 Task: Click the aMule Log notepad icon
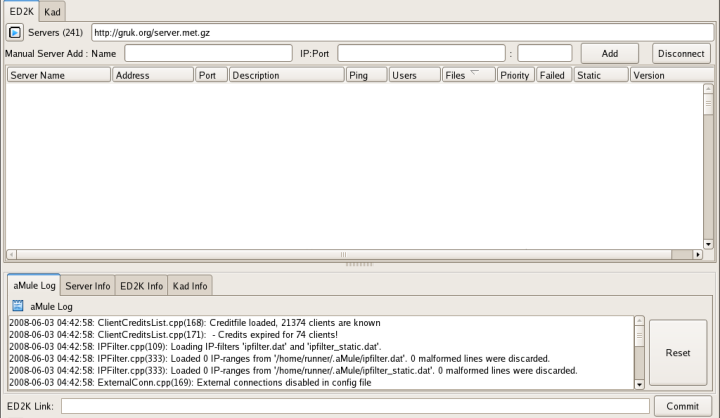click(x=17, y=306)
